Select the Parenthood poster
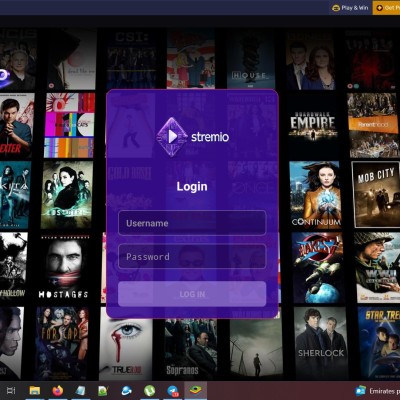Image resolution: width=400 pixels, height=400 pixels. point(374,125)
